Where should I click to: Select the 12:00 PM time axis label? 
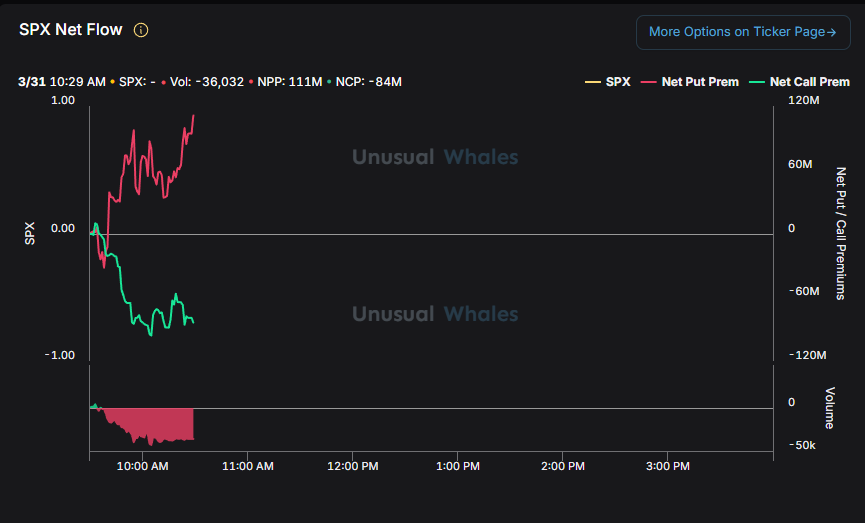[353, 466]
